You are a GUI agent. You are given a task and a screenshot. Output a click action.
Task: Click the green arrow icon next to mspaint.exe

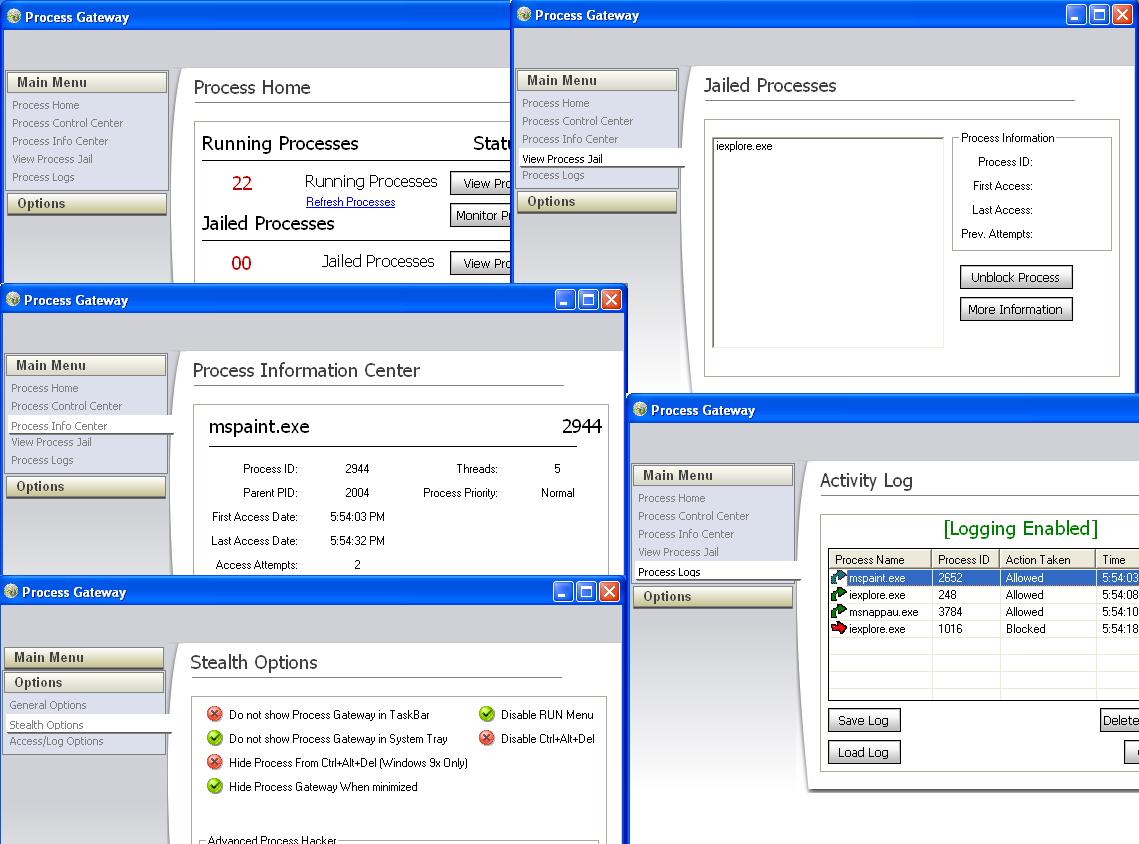click(x=839, y=578)
